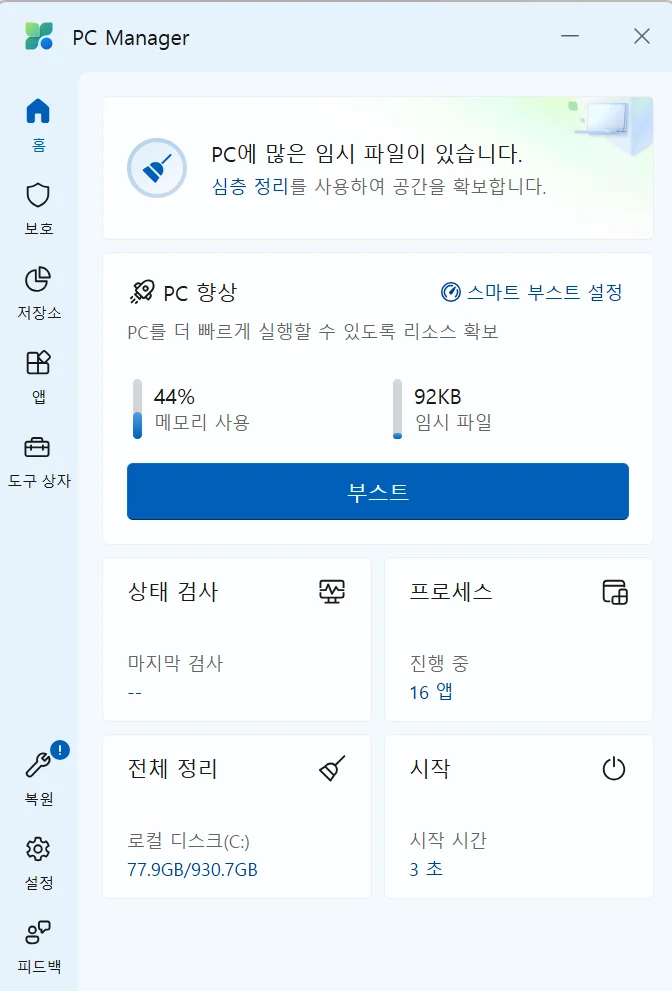Click the cleanup brush icon in the temp file banner
Image resolution: width=672 pixels, height=991 pixels.
click(x=157, y=167)
